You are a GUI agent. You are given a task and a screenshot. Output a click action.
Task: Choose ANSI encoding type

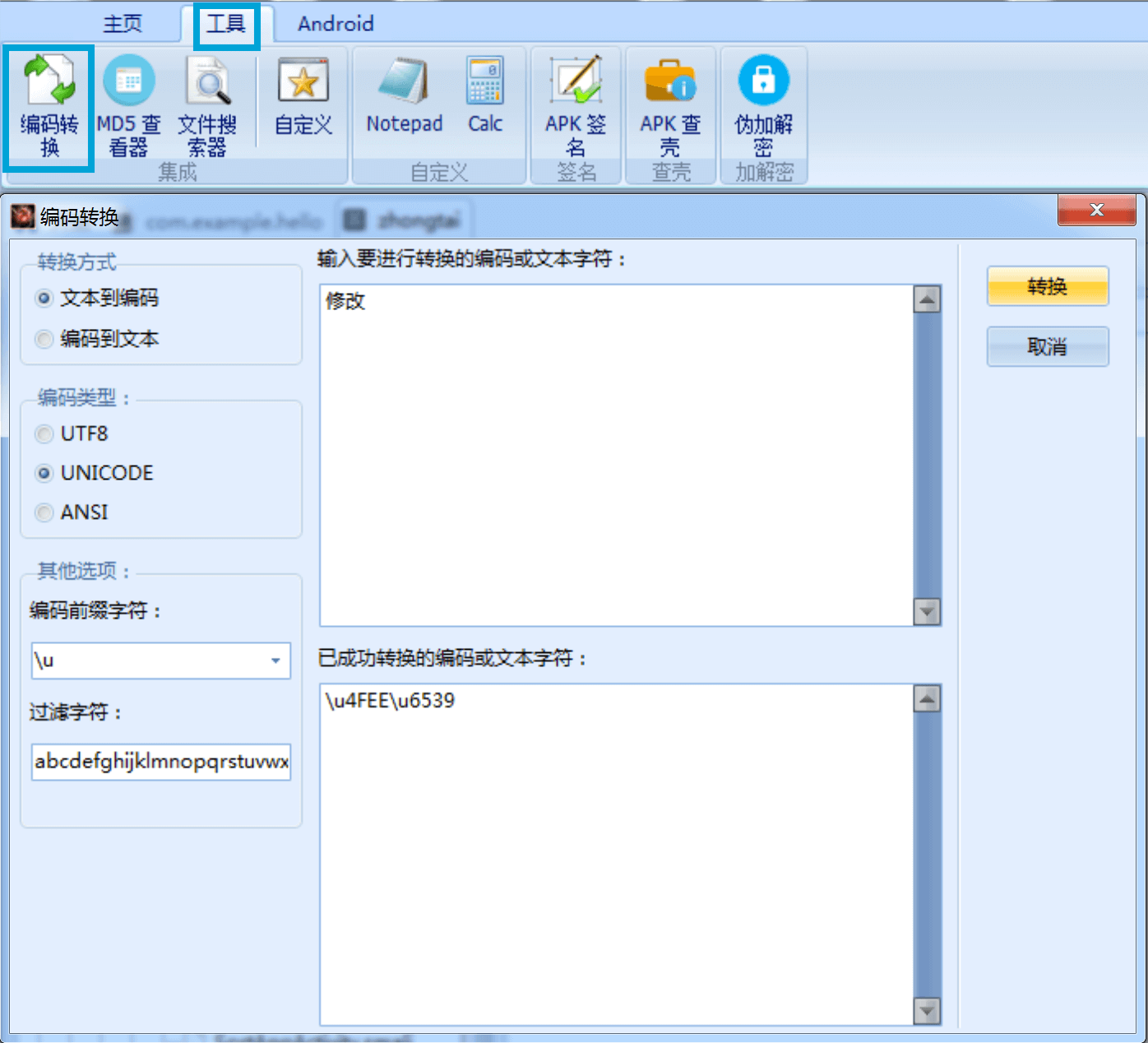click(x=72, y=512)
